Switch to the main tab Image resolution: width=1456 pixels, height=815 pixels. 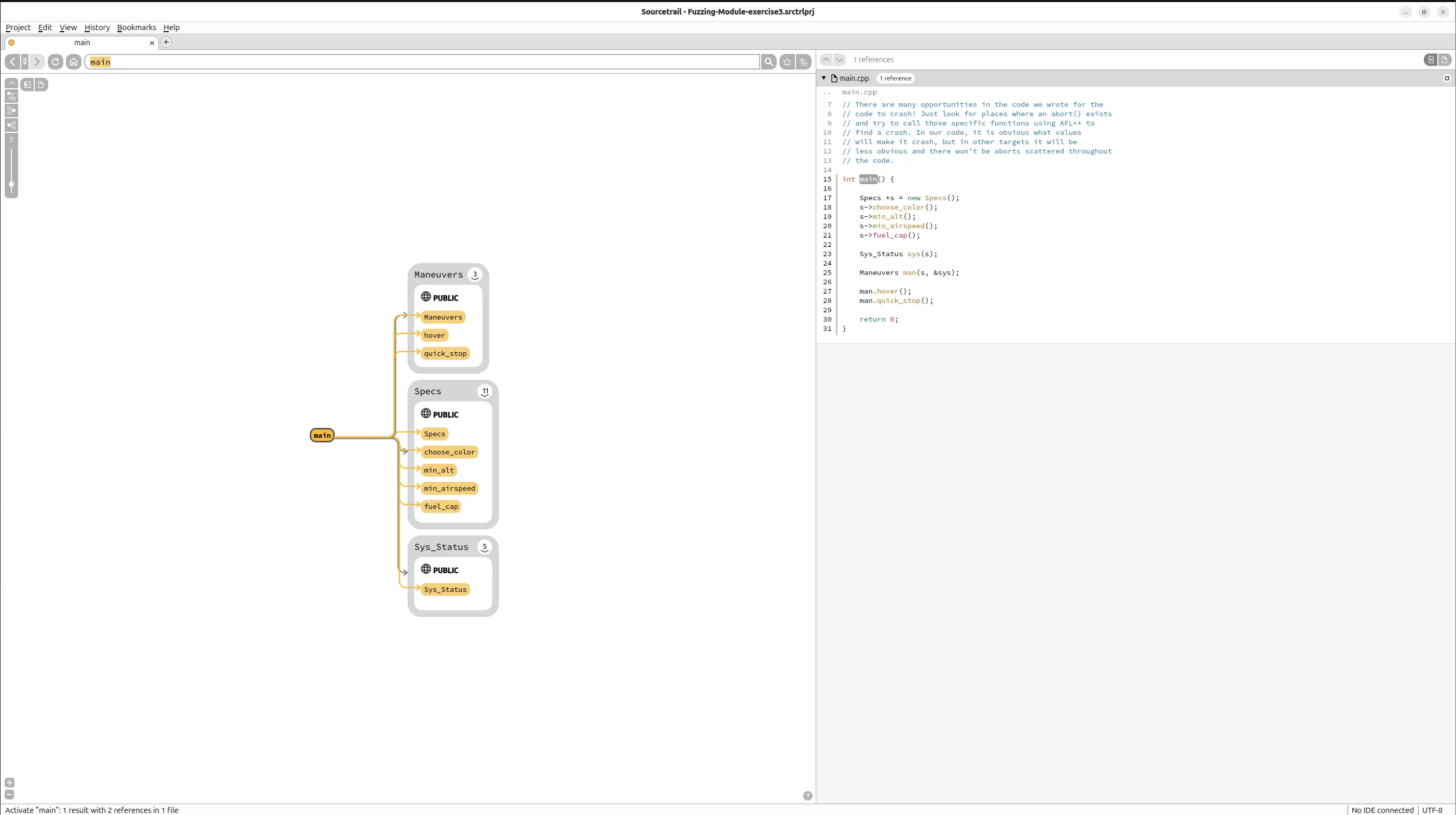pyautogui.click(x=82, y=43)
